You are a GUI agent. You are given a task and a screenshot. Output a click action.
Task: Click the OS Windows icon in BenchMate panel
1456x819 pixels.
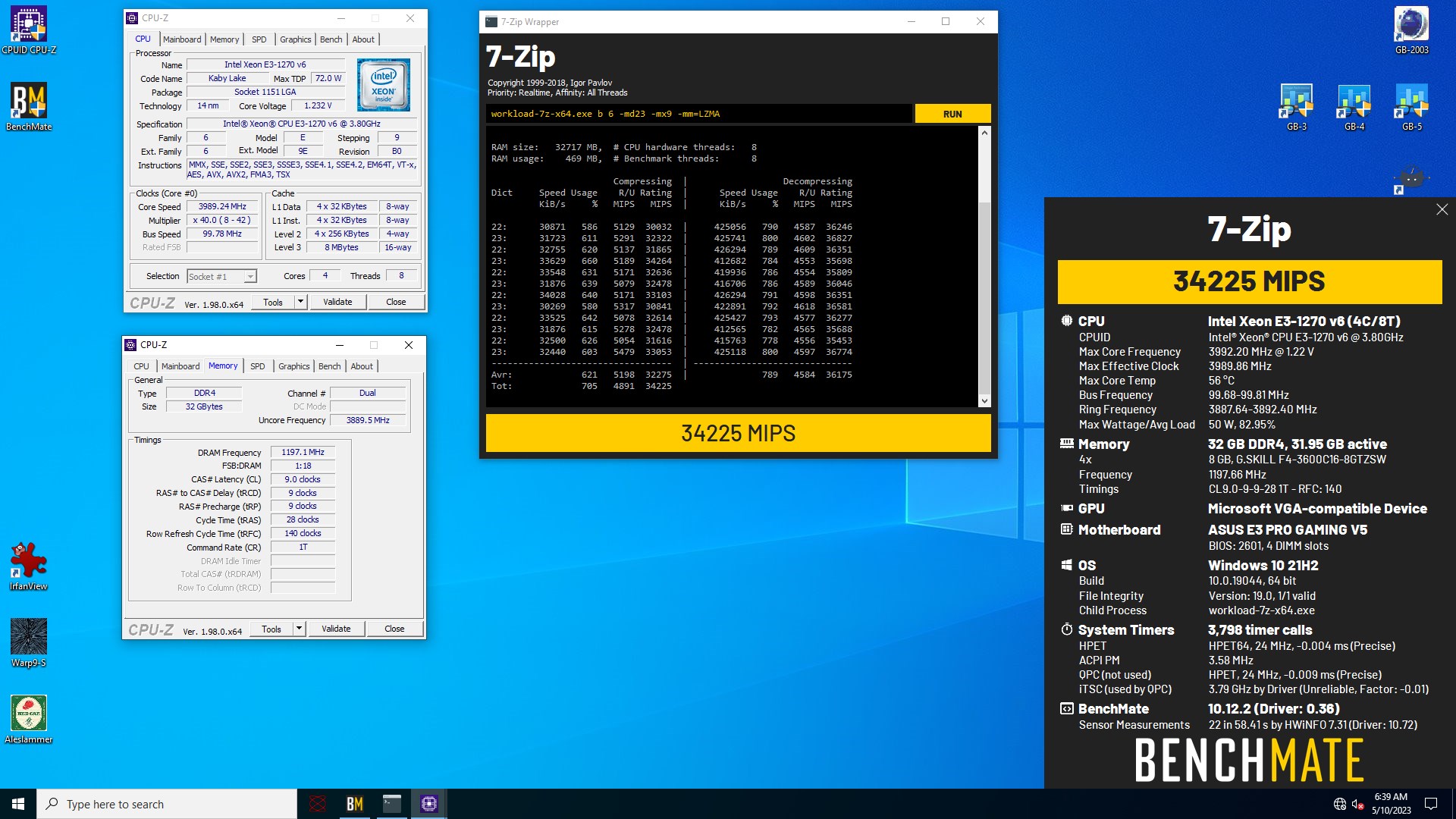pyautogui.click(x=1067, y=565)
